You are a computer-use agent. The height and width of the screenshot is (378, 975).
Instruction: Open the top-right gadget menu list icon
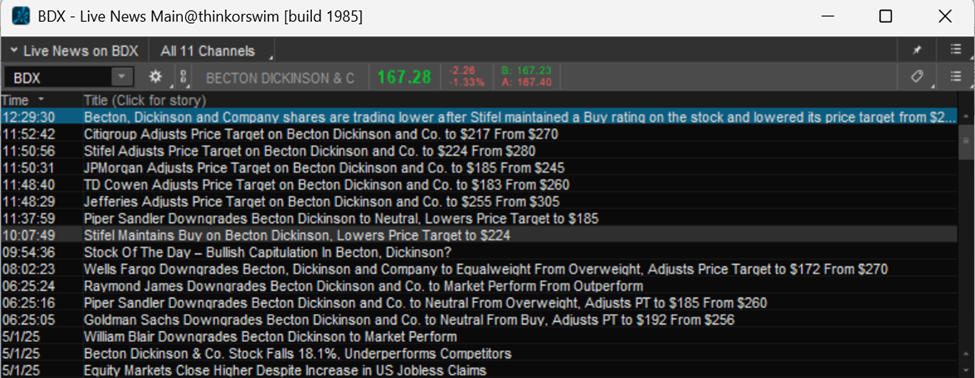tap(956, 50)
